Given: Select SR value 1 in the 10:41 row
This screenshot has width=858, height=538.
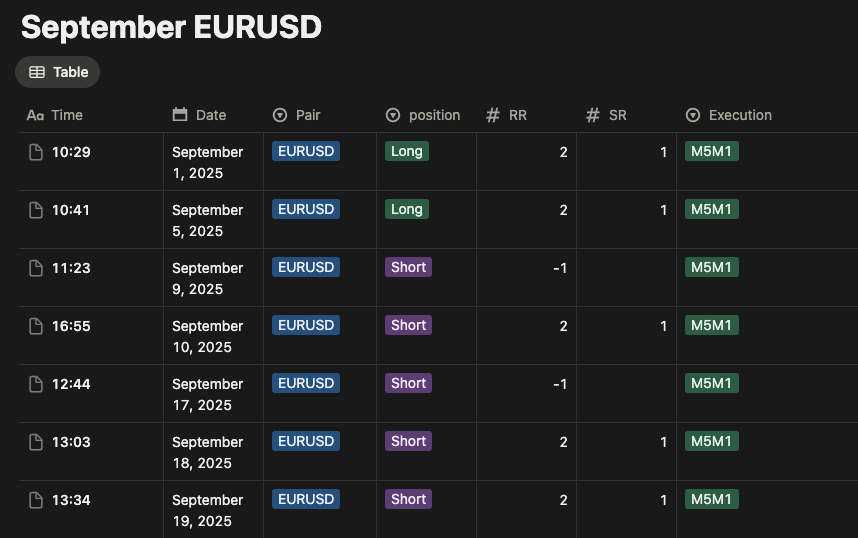Looking at the screenshot, I should [x=664, y=210].
